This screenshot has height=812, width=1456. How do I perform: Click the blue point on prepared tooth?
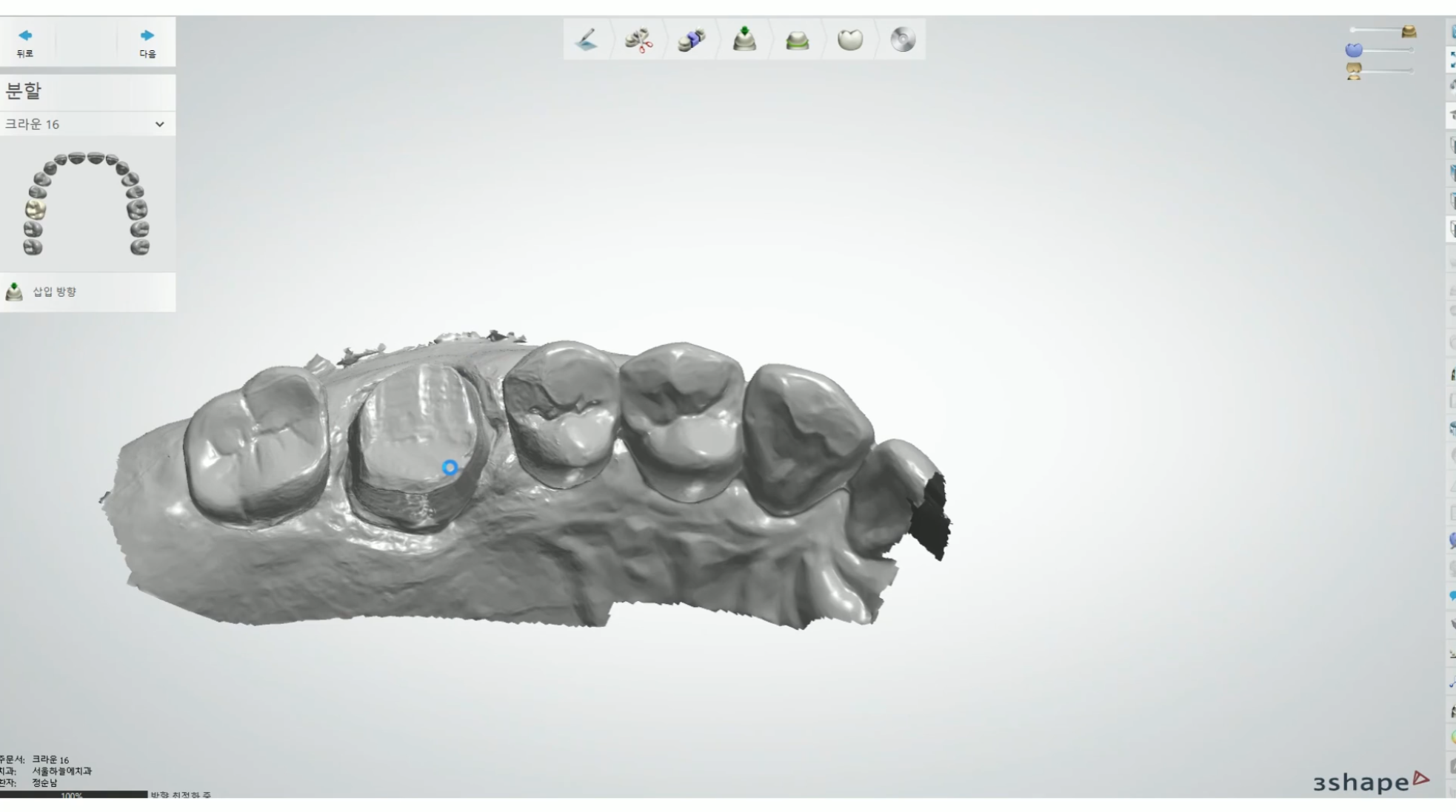[x=450, y=467]
